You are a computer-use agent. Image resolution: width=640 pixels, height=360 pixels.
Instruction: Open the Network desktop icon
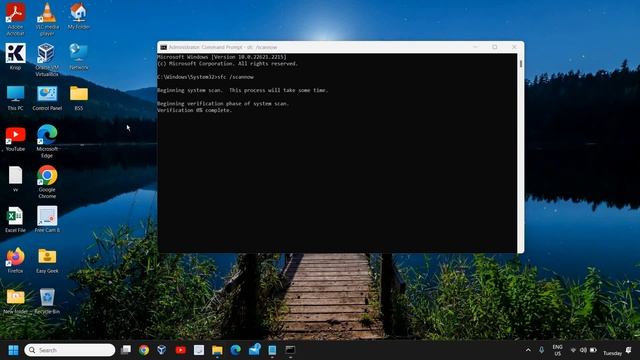(78, 56)
